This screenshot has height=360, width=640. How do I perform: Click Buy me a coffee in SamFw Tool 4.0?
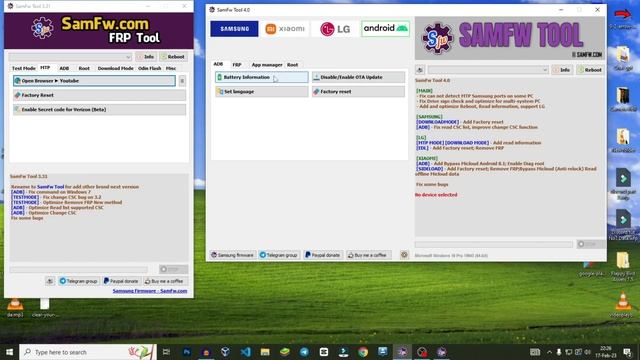click(x=369, y=255)
